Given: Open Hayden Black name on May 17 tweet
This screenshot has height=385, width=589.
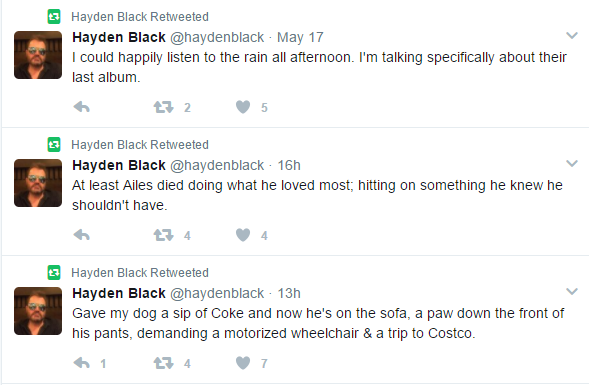Looking at the screenshot, I should point(119,37).
